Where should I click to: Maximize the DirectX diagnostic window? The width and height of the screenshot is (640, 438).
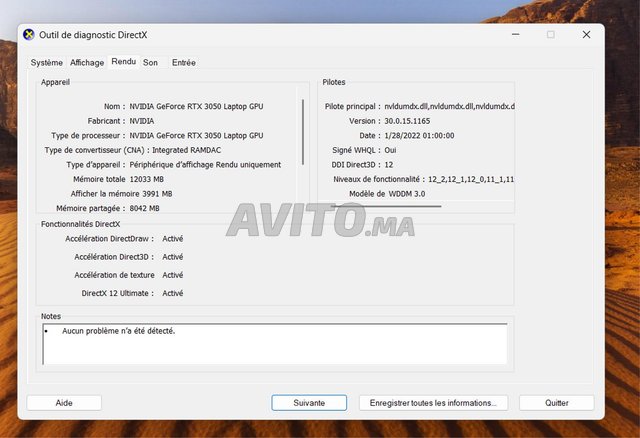click(550, 34)
